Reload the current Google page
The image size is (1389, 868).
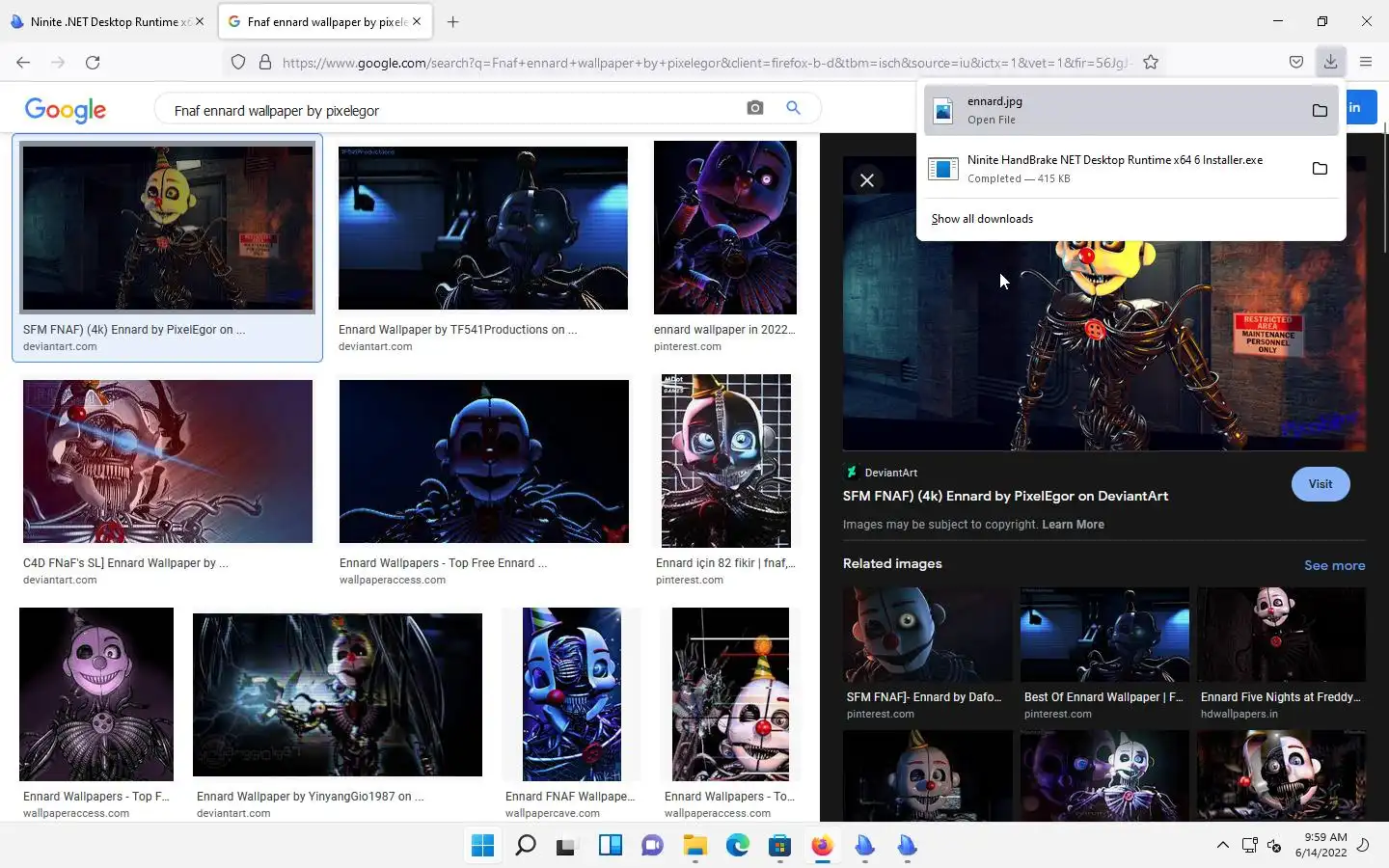(x=93, y=63)
